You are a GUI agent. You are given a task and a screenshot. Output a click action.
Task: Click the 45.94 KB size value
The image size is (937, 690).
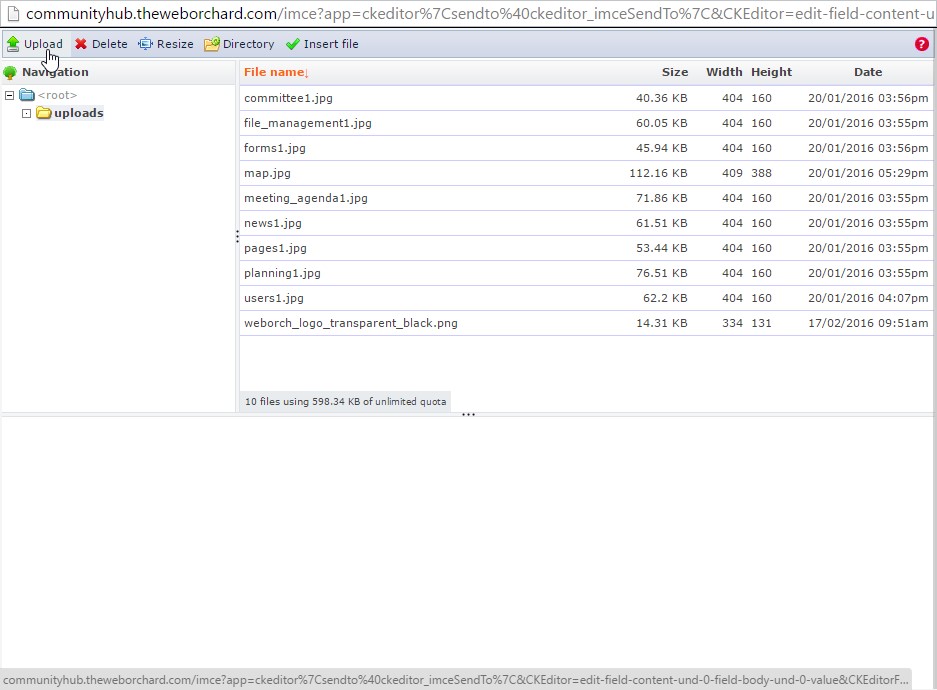pos(662,148)
